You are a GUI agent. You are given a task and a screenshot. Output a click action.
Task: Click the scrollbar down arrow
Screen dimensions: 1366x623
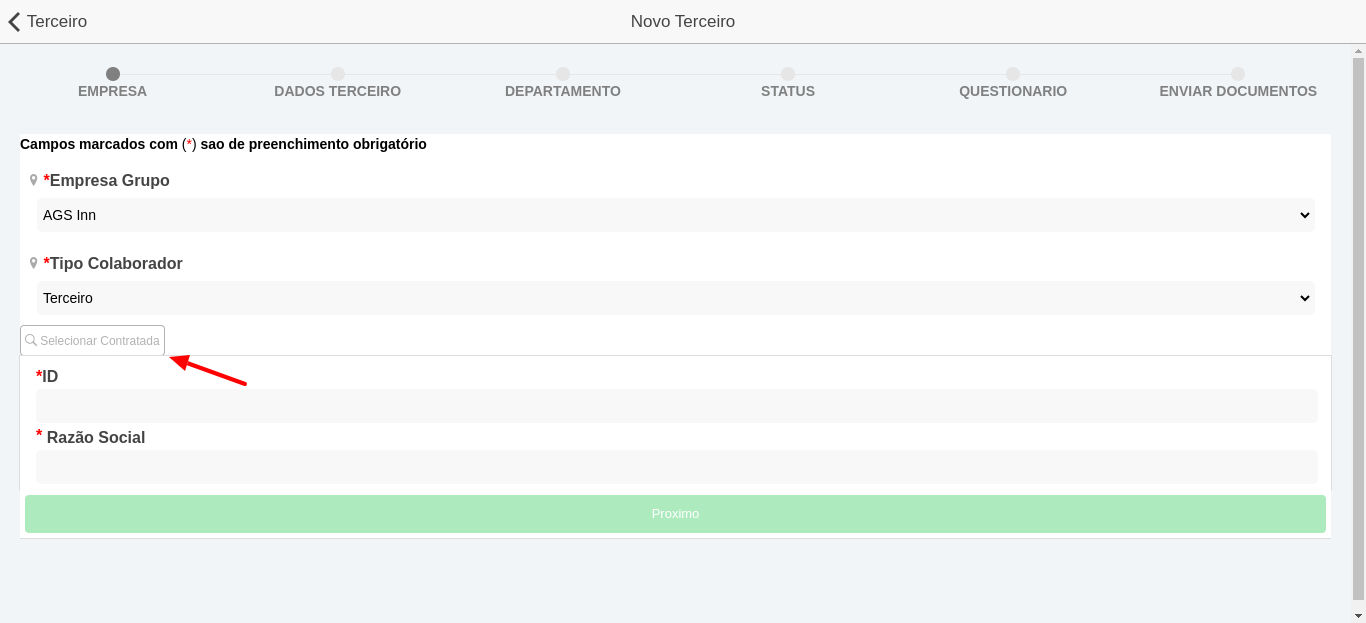pyautogui.click(x=1358, y=615)
